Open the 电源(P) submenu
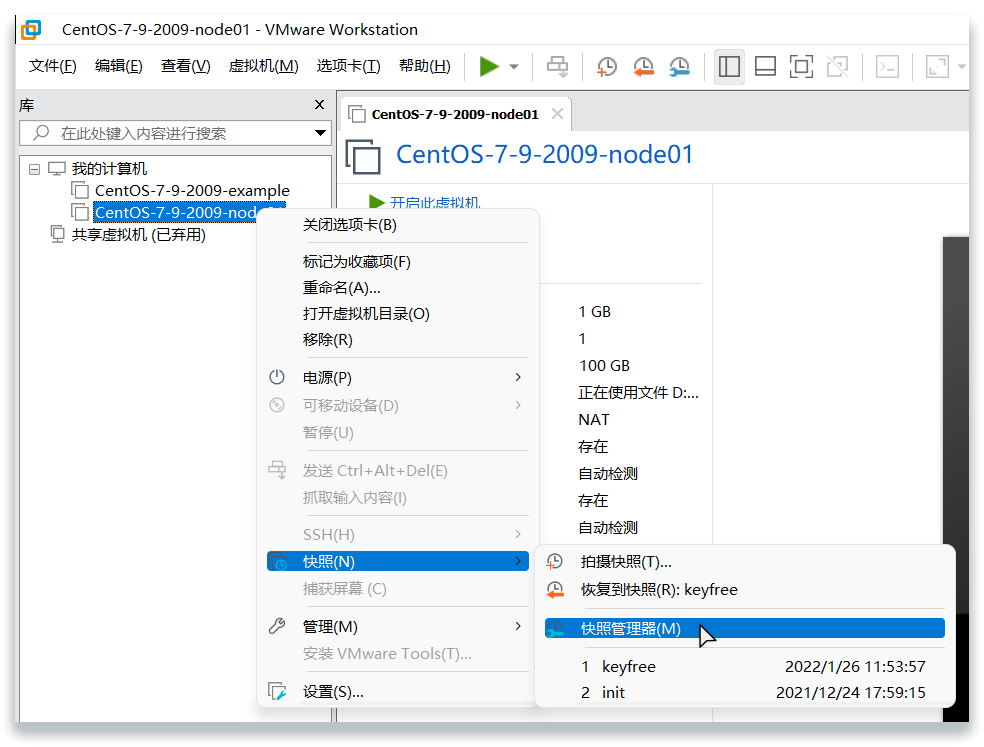Screen dimensions: 984x747 click(398, 377)
